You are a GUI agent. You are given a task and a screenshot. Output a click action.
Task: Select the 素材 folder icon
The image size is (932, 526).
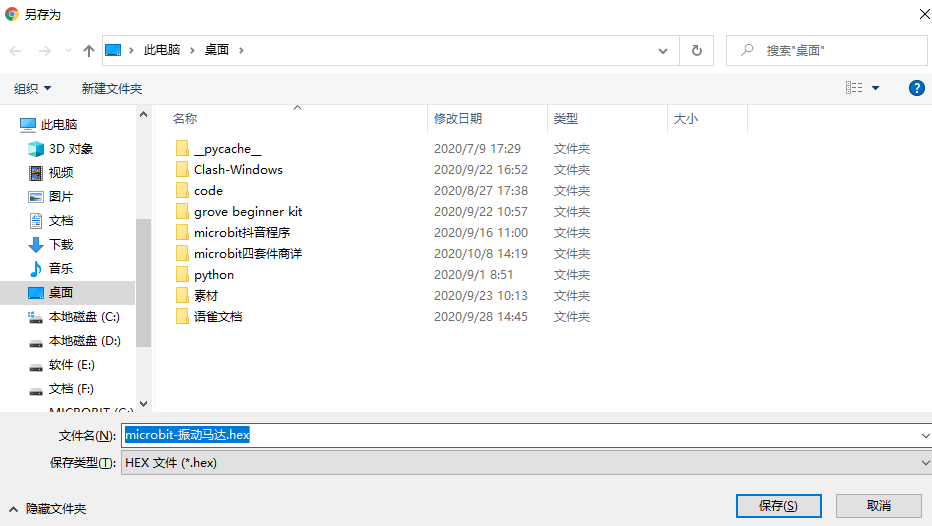[x=182, y=295]
